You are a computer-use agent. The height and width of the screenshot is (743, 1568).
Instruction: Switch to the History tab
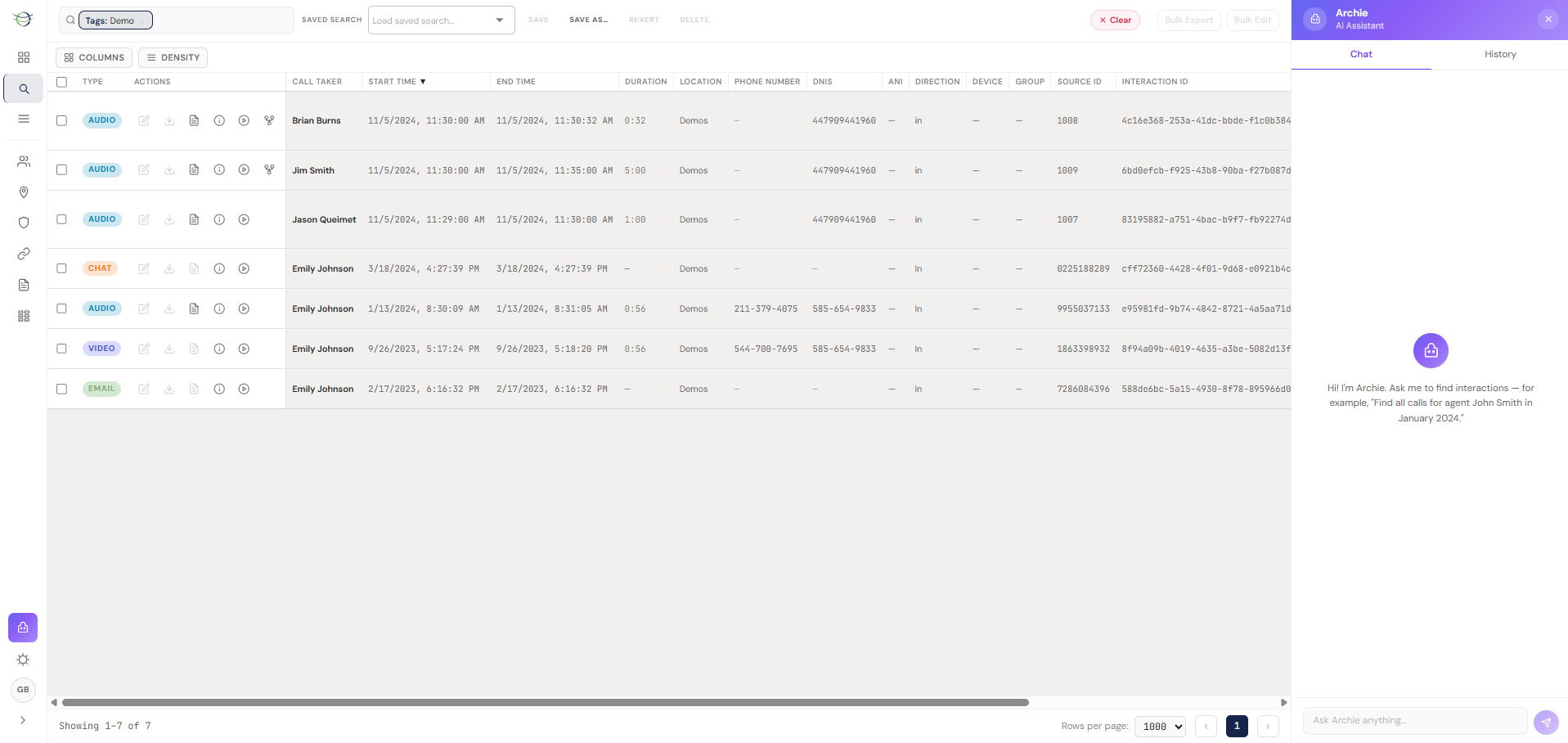click(x=1500, y=54)
